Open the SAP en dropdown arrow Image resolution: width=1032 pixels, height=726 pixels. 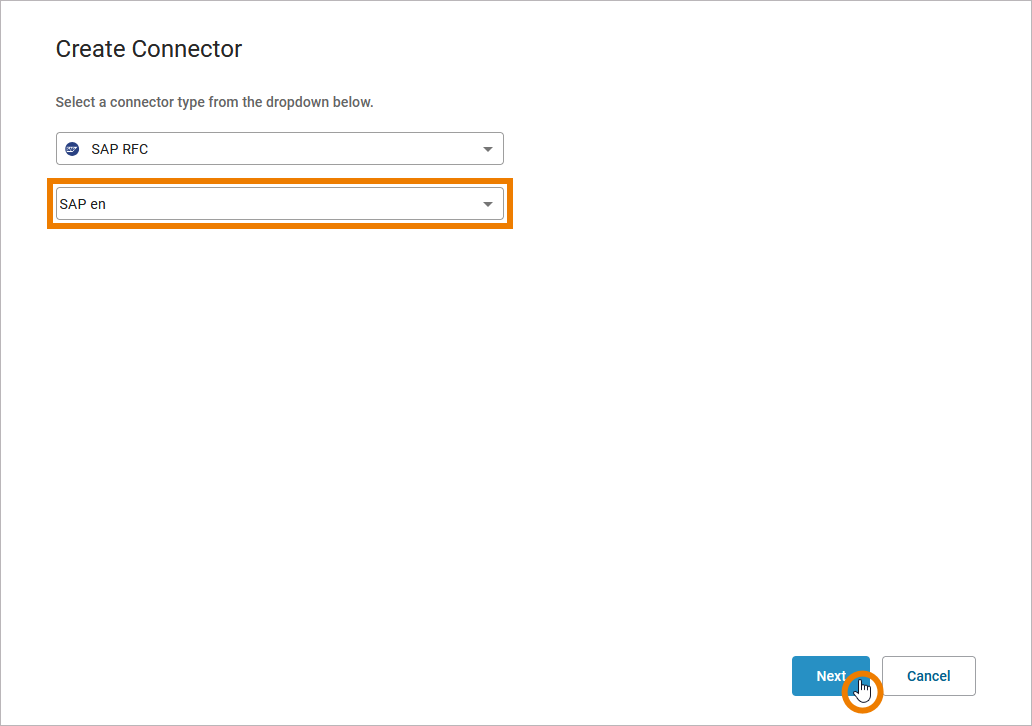pos(488,204)
